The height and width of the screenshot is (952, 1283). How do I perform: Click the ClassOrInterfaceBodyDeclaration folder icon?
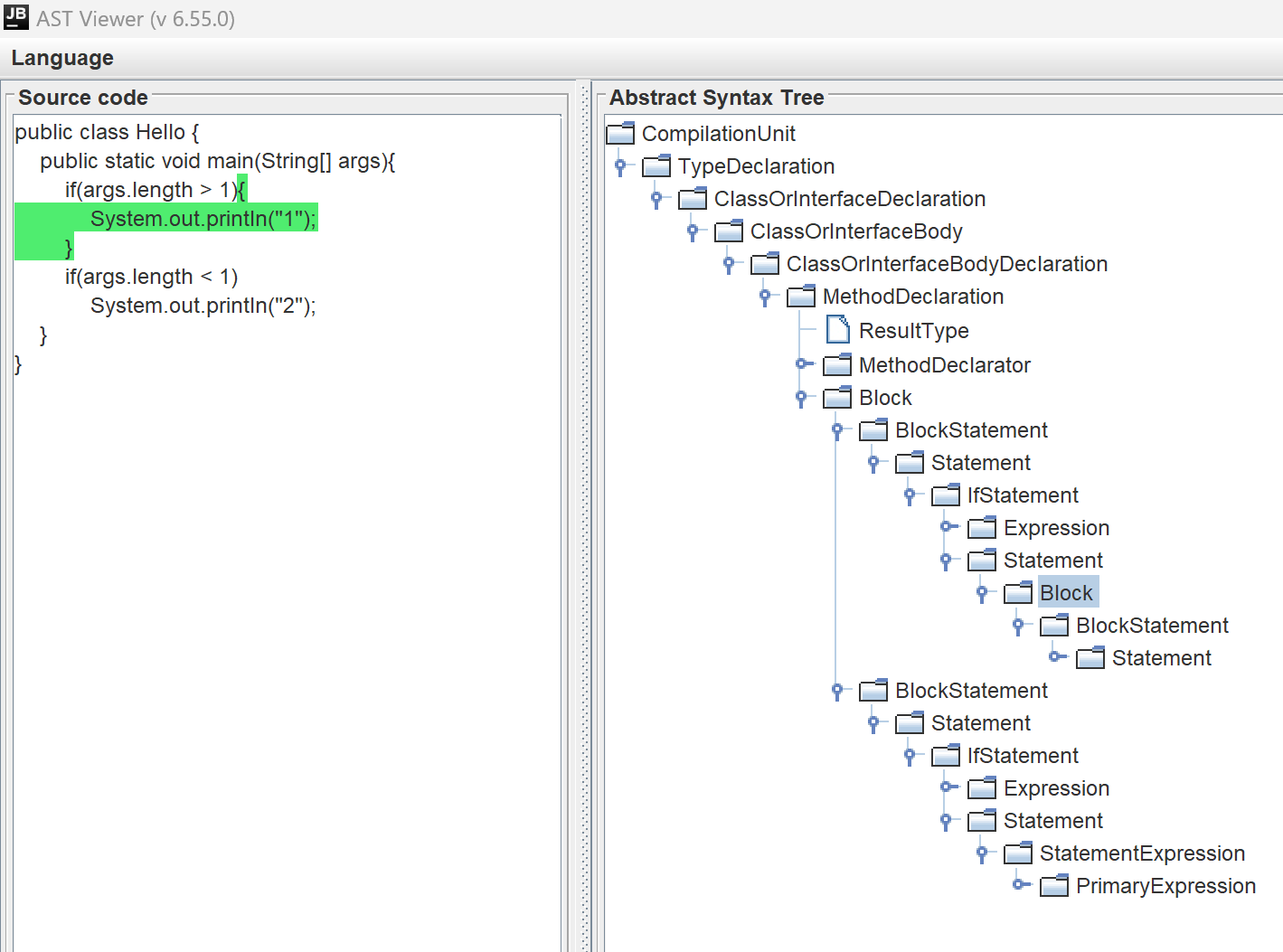point(765,264)
